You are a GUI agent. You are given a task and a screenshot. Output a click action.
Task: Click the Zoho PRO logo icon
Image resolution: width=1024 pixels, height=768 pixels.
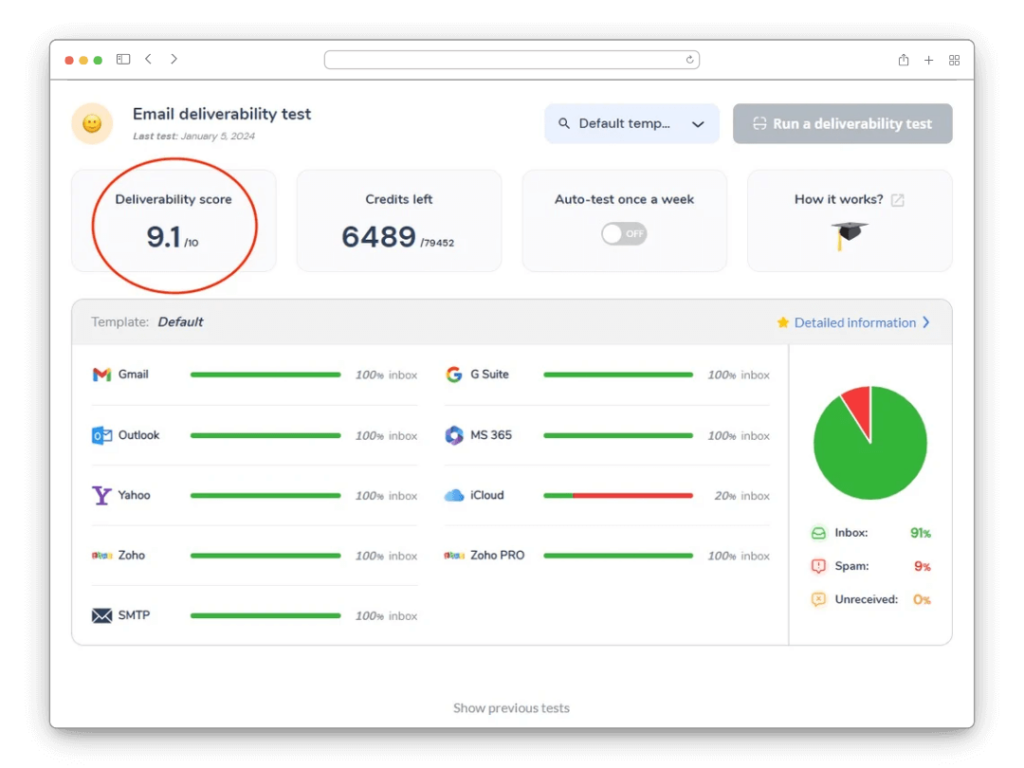pyautogui.click(x=454, y=555)
